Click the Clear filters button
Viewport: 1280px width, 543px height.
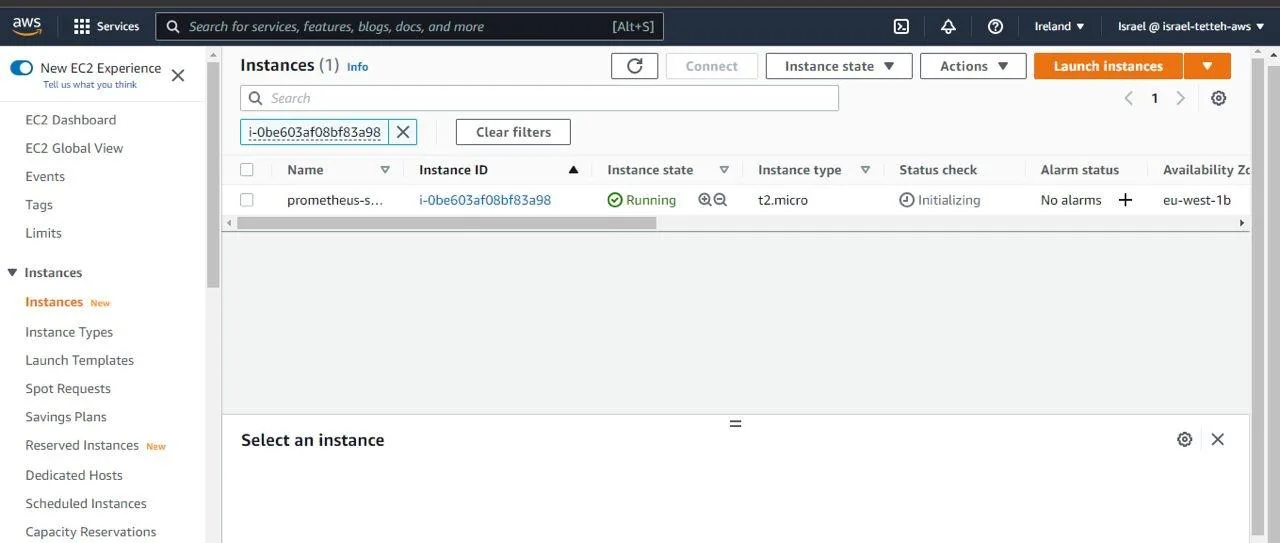click(513, 132)
